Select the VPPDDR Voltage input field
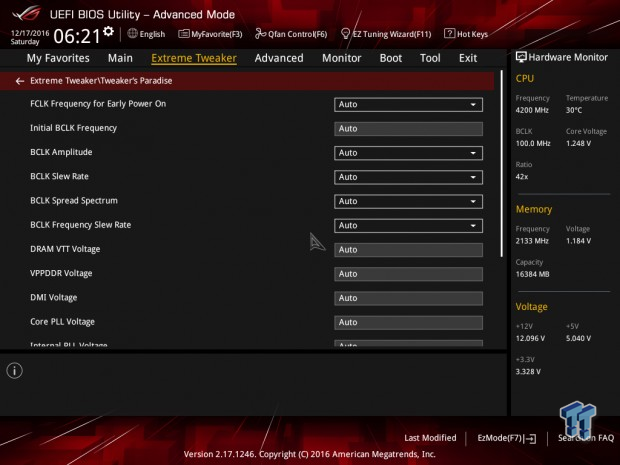 (408, 274)
